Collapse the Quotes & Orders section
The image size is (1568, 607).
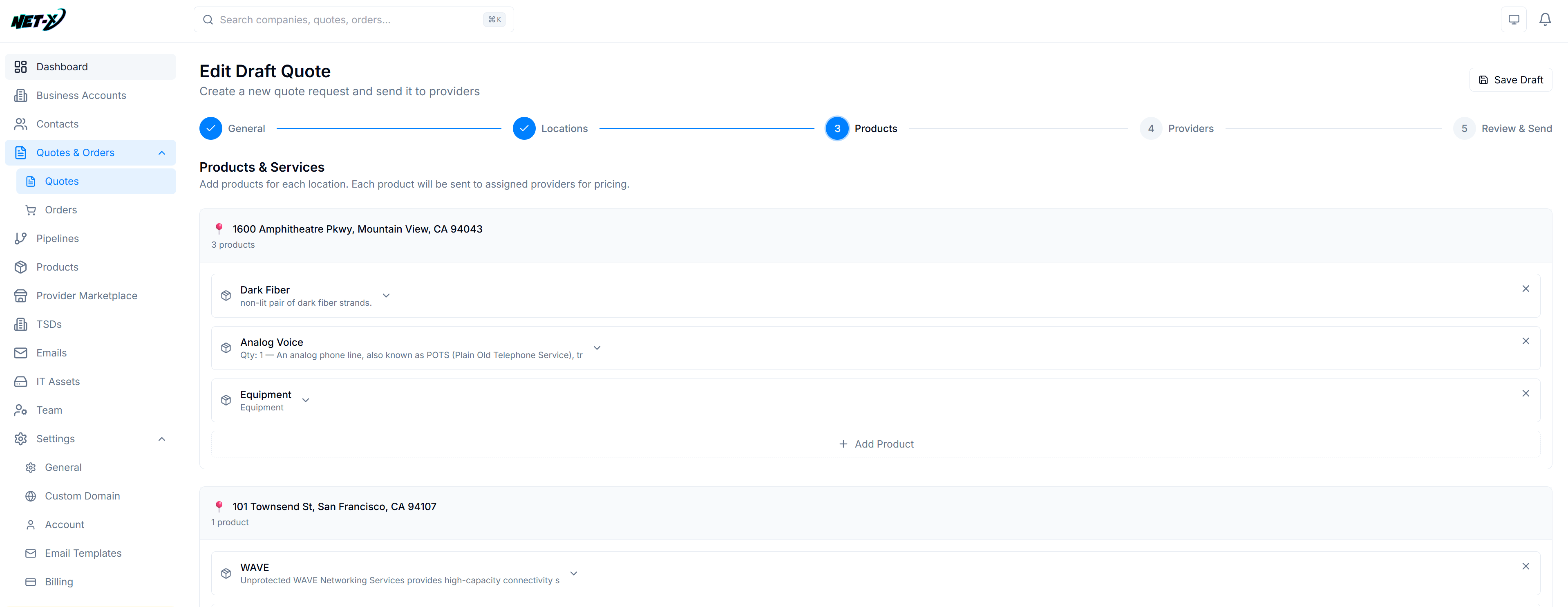161,153
